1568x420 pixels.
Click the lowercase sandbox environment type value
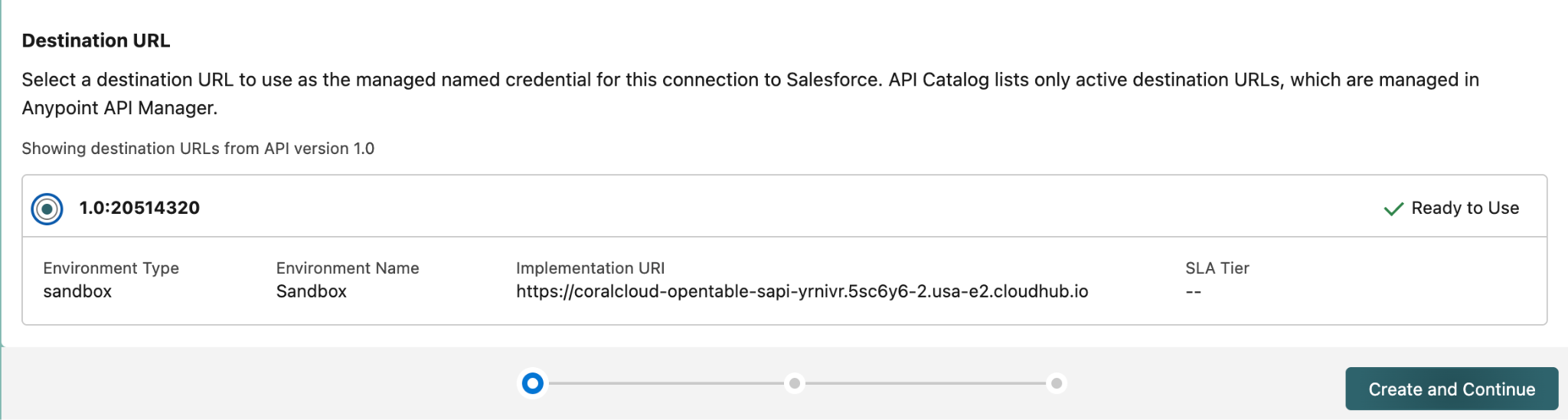[77, 291]
